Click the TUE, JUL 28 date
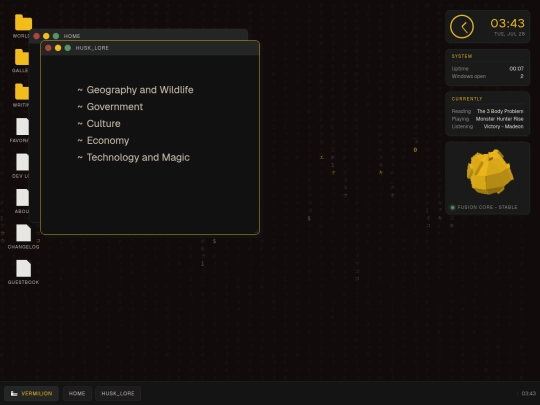The width and height of the screenshot is (540, 405). tap(509, 34)
